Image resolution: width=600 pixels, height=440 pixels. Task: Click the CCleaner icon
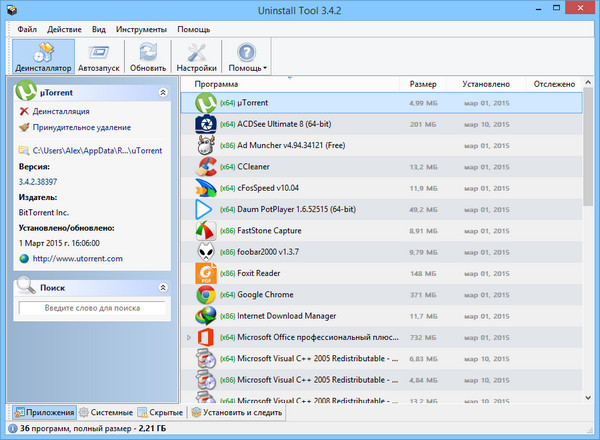coord(206,167)
